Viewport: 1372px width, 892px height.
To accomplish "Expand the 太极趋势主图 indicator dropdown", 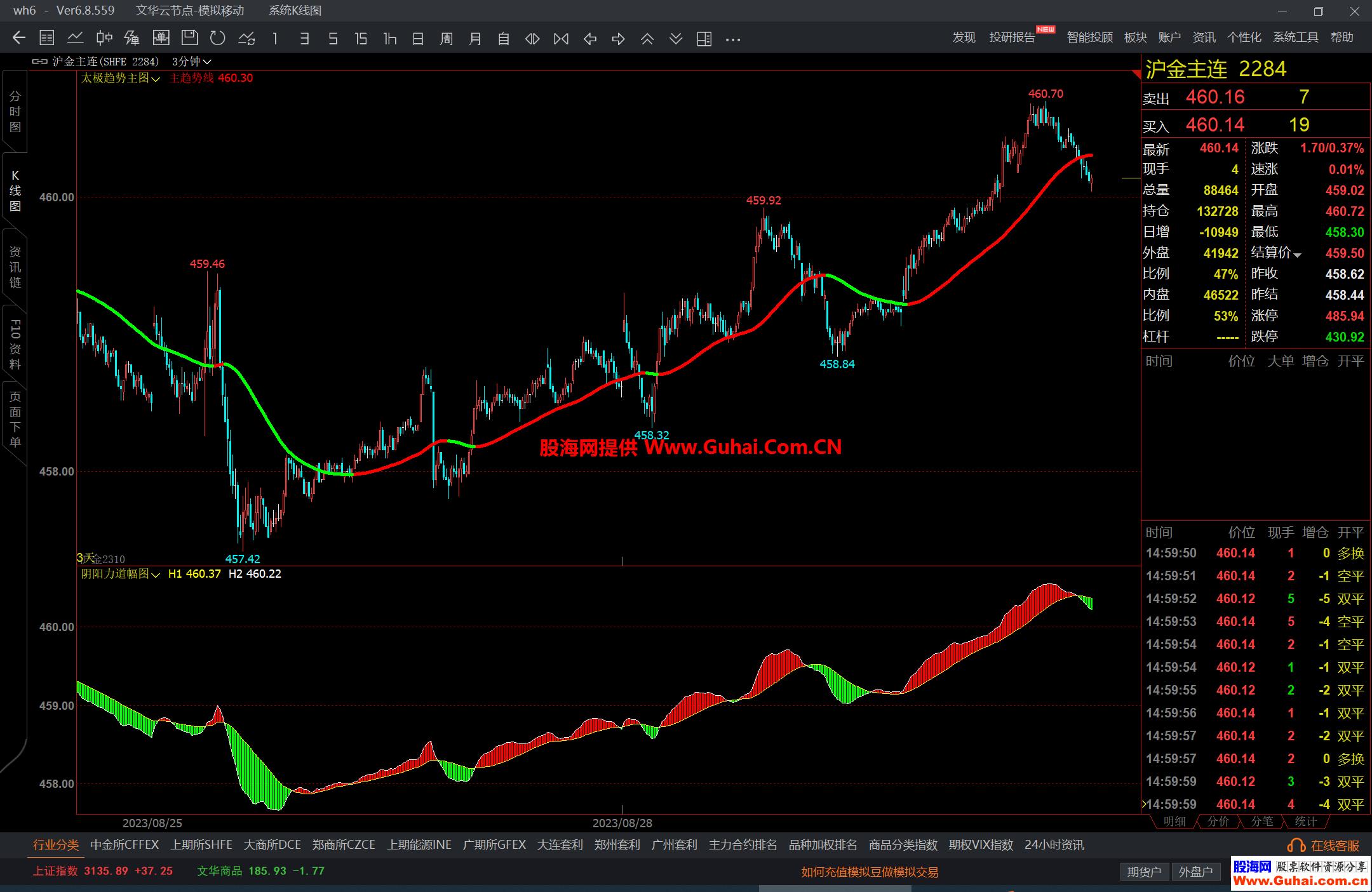I will pos(156,79).
